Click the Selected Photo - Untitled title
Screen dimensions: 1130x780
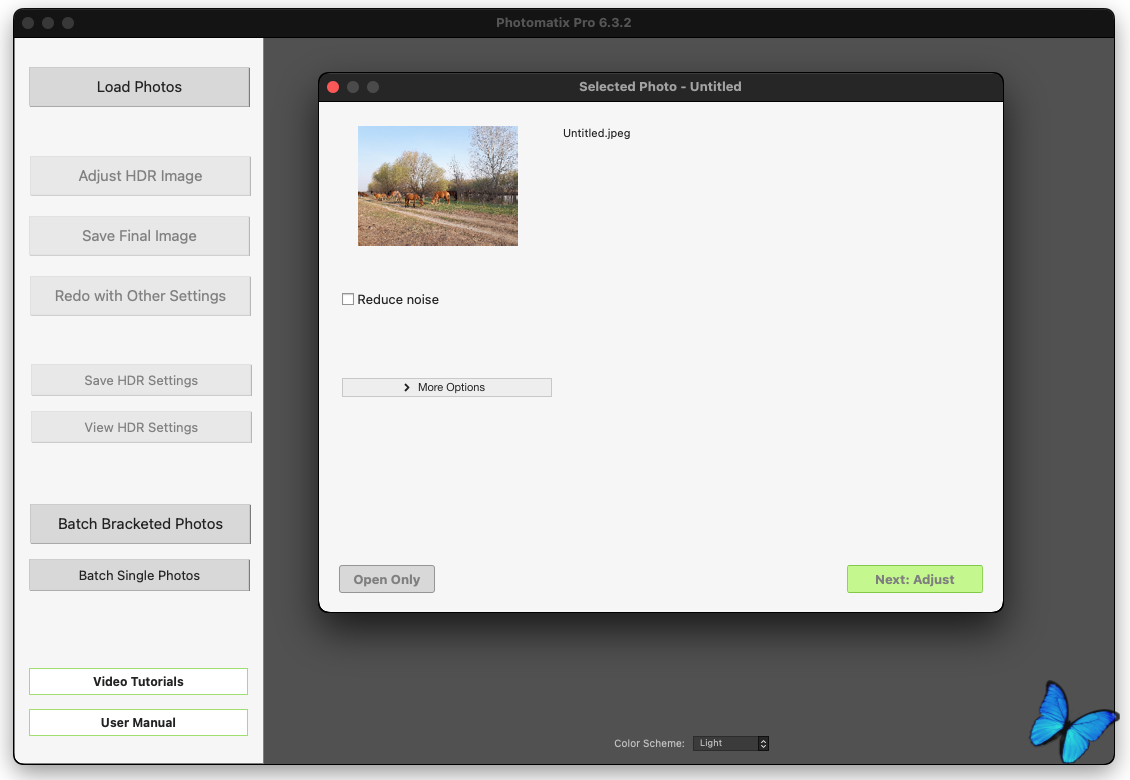click(x=660, y=87)
